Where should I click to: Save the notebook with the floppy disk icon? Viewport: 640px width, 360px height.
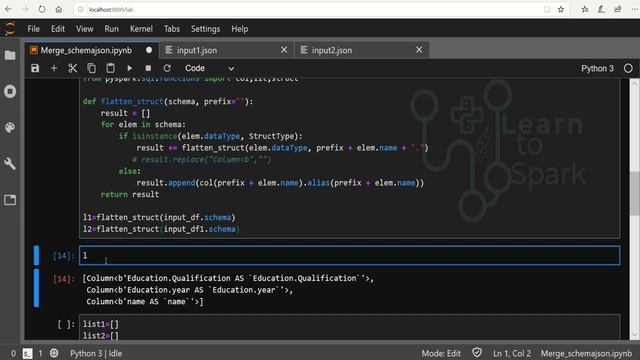pyautogui.click(x=35, y=68)
